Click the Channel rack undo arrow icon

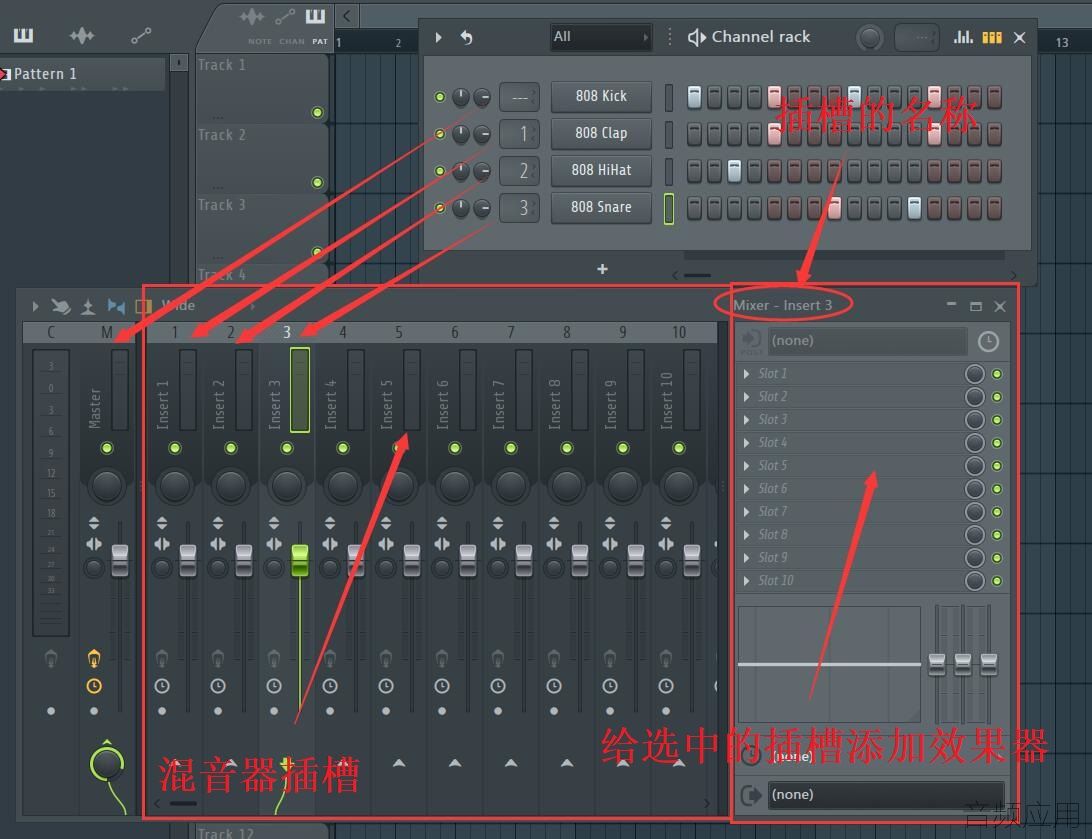(x=466, y=37)
